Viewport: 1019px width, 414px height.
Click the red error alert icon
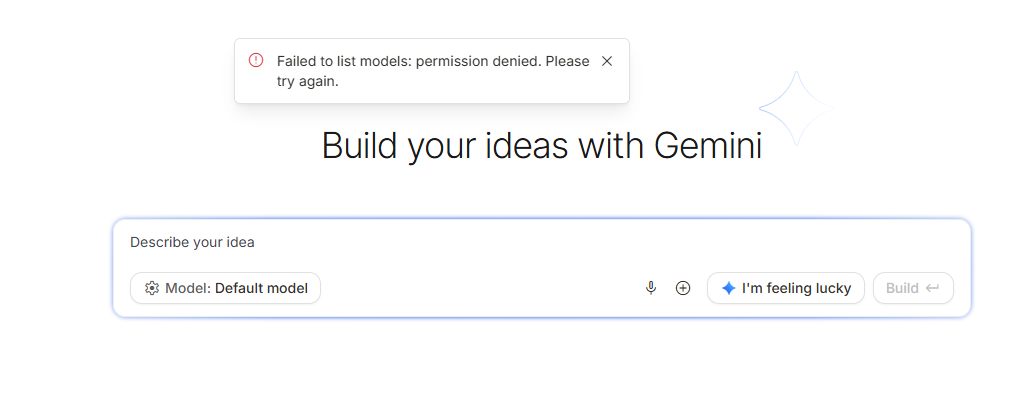(x=256, y=60)
